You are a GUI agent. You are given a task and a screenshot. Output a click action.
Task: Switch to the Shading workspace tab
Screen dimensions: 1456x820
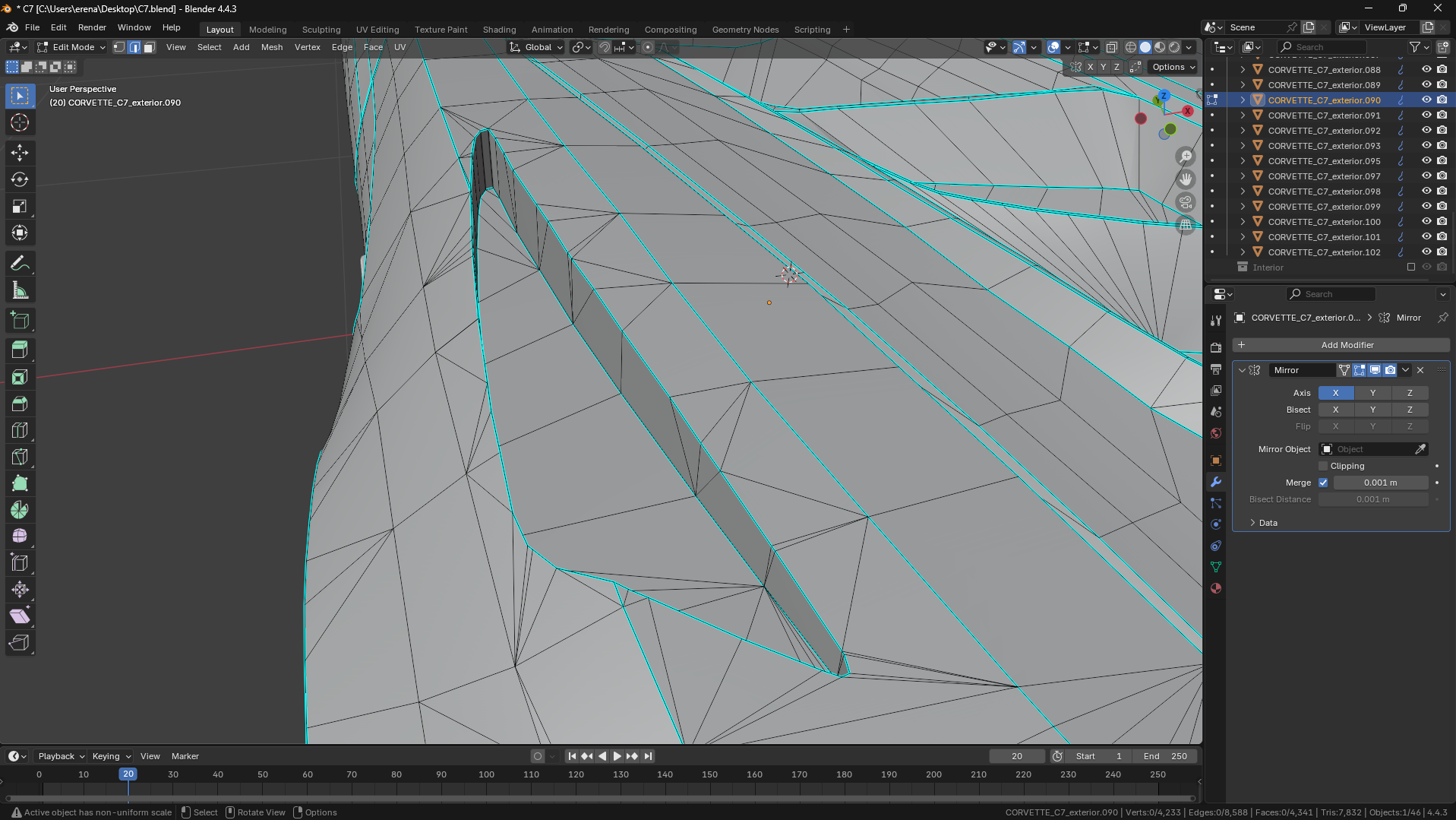tap(499, 30)
